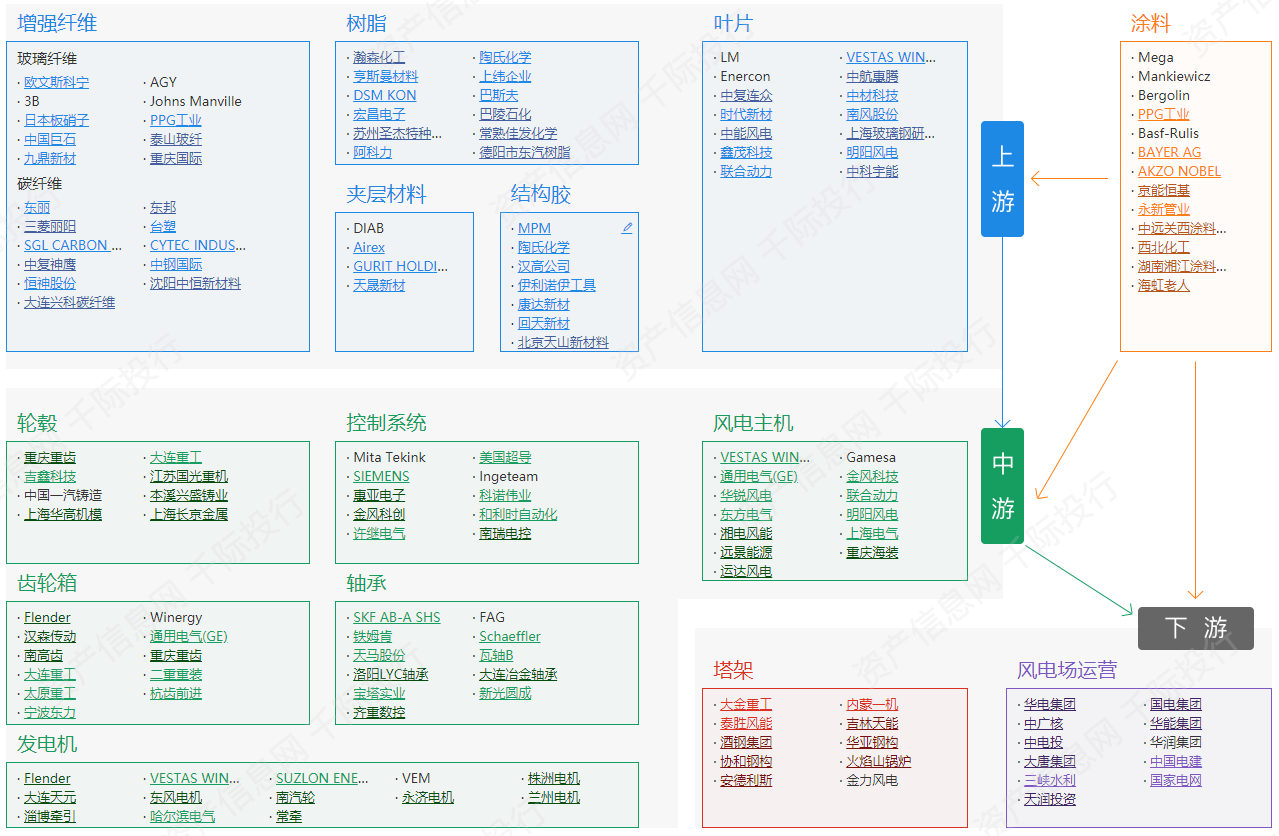The width and height of the screenshot is (1279, 836).
Task: Open the 大连兴科碳纤维 link
Action: tap(69, 302)
